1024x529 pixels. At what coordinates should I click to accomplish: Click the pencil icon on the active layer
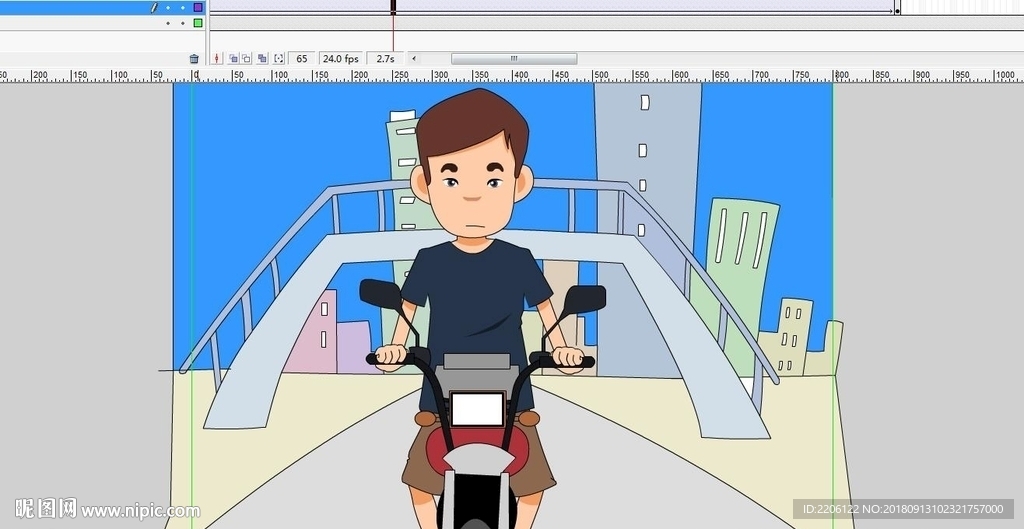point(154,8)
